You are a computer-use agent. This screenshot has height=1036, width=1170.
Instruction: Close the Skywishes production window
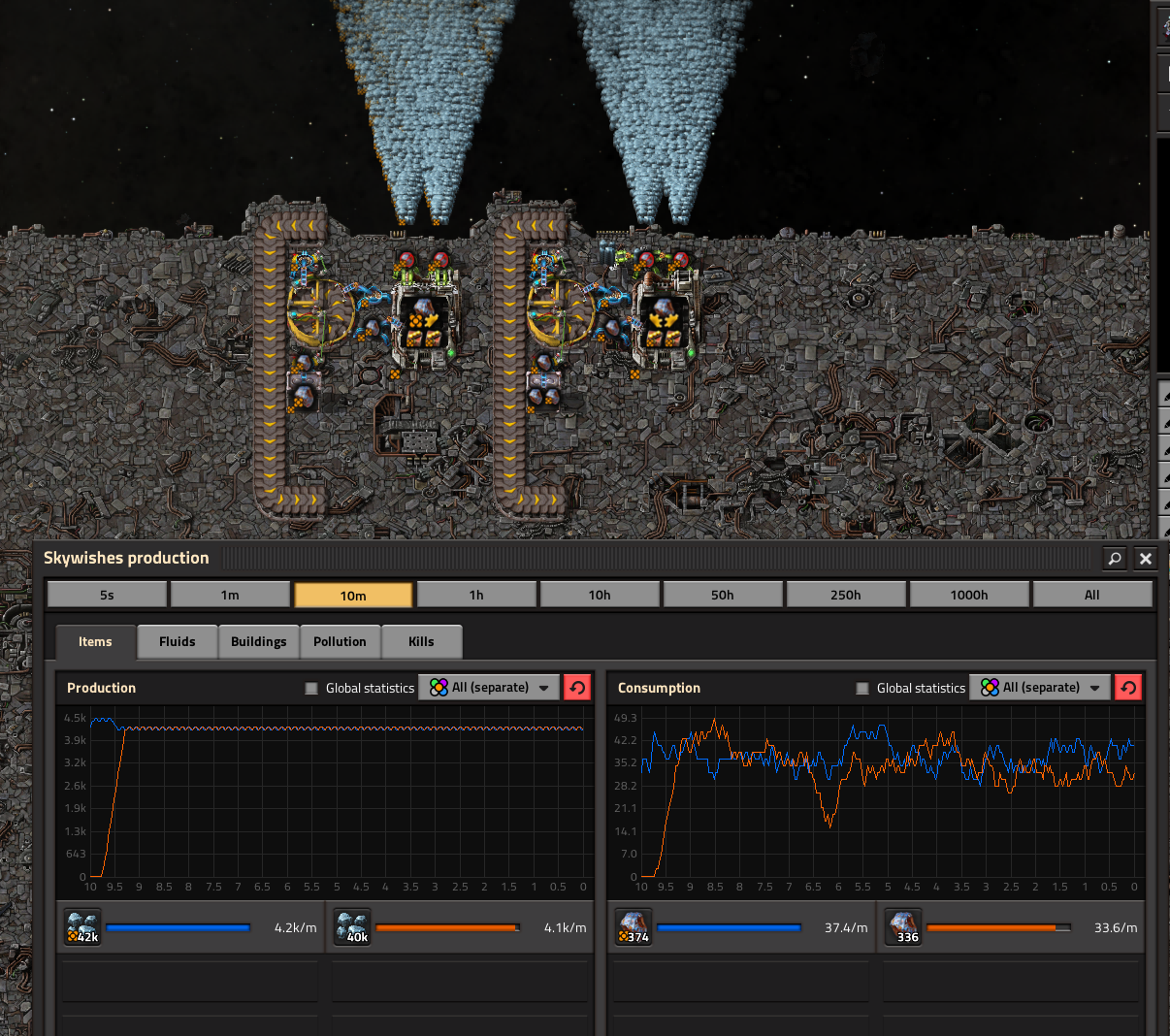pos(1146,559)
